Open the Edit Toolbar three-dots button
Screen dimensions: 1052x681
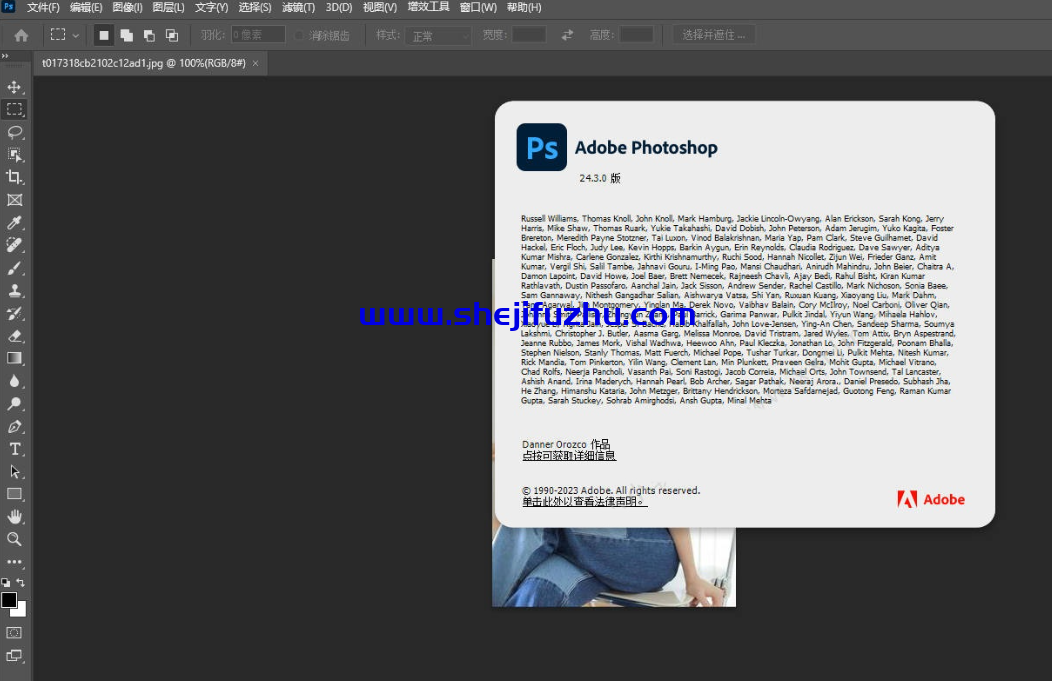[14, 562]
